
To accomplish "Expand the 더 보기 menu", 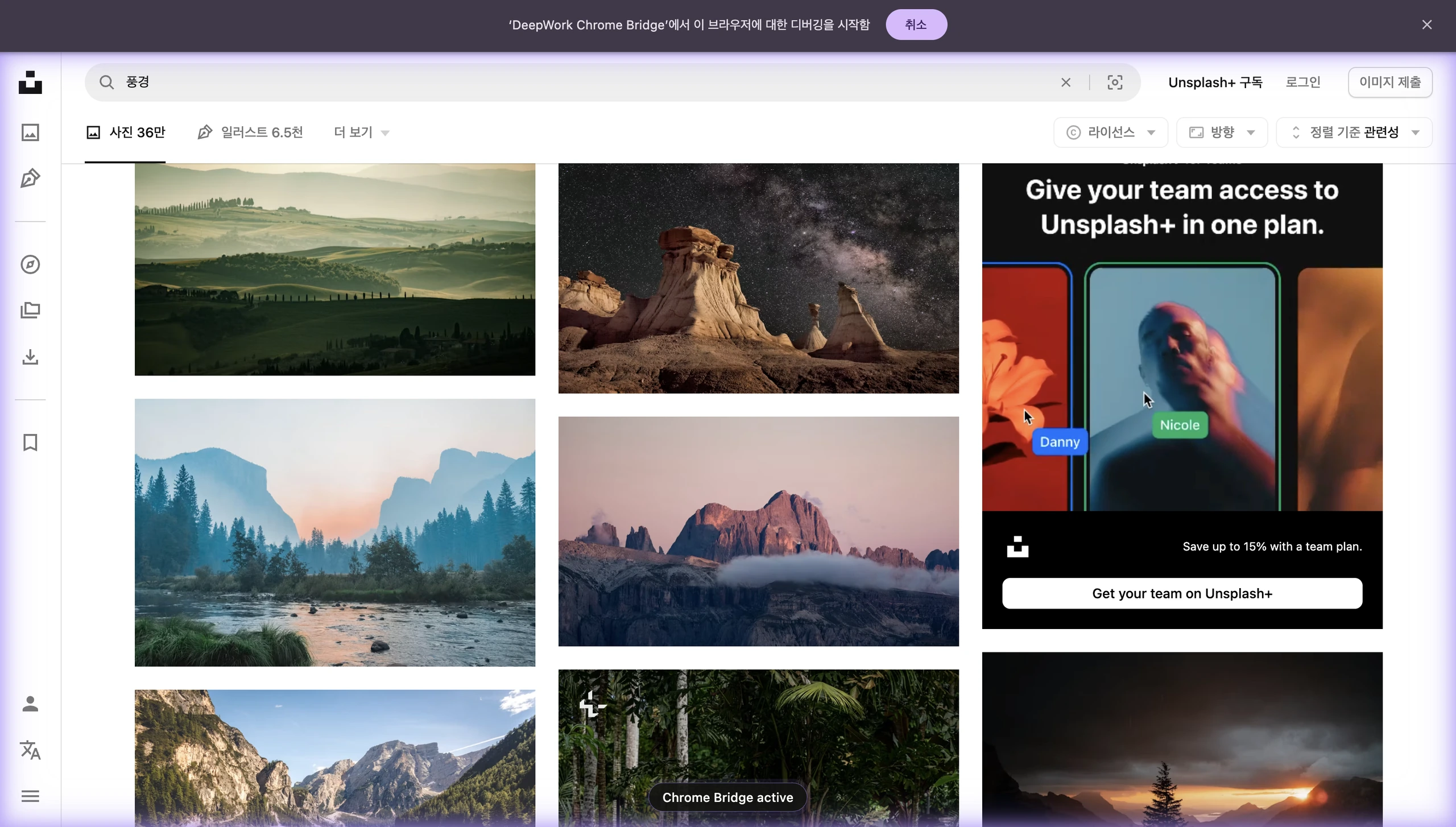I will coord(362,133).
